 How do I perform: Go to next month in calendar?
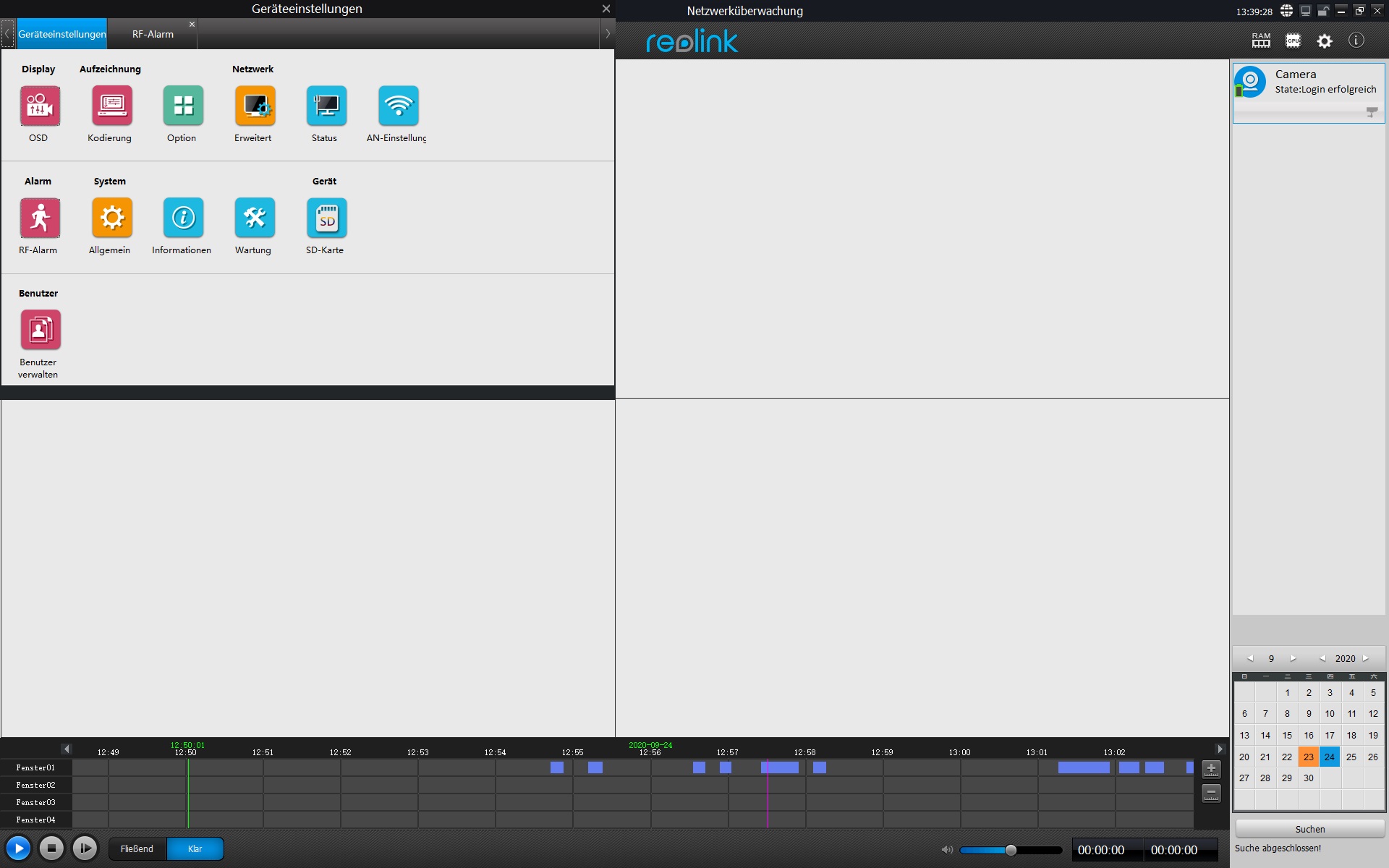pos(1293,658)
